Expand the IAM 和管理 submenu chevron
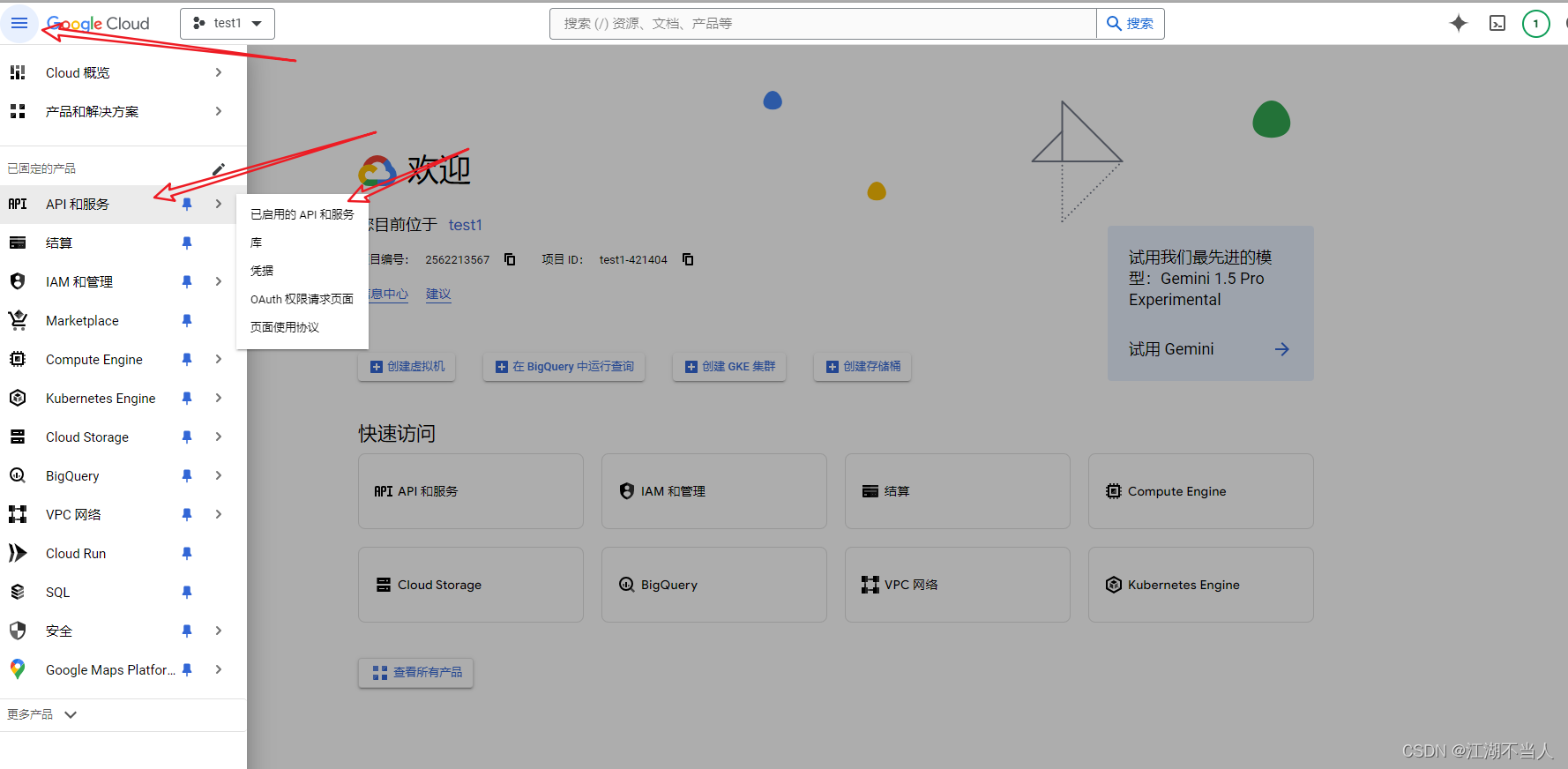The image size is (1568, 769). (219, 281)
